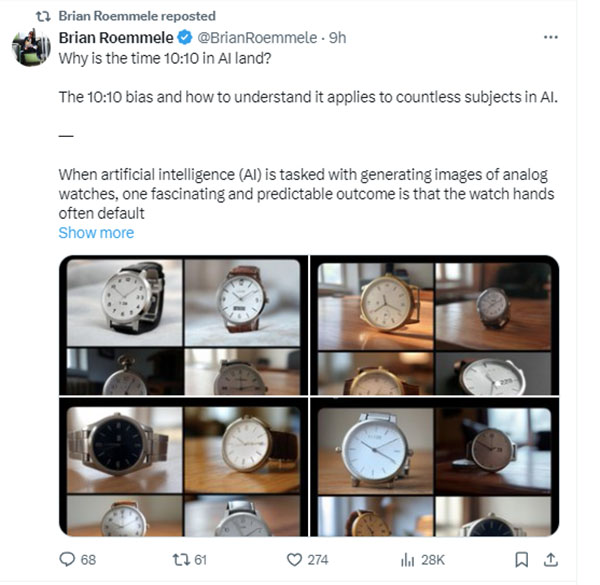Open the three-dot more options menu
Image resolution: width=600 pixels, height=585 pixels.
pyautogui.click(x=550, y=37)
